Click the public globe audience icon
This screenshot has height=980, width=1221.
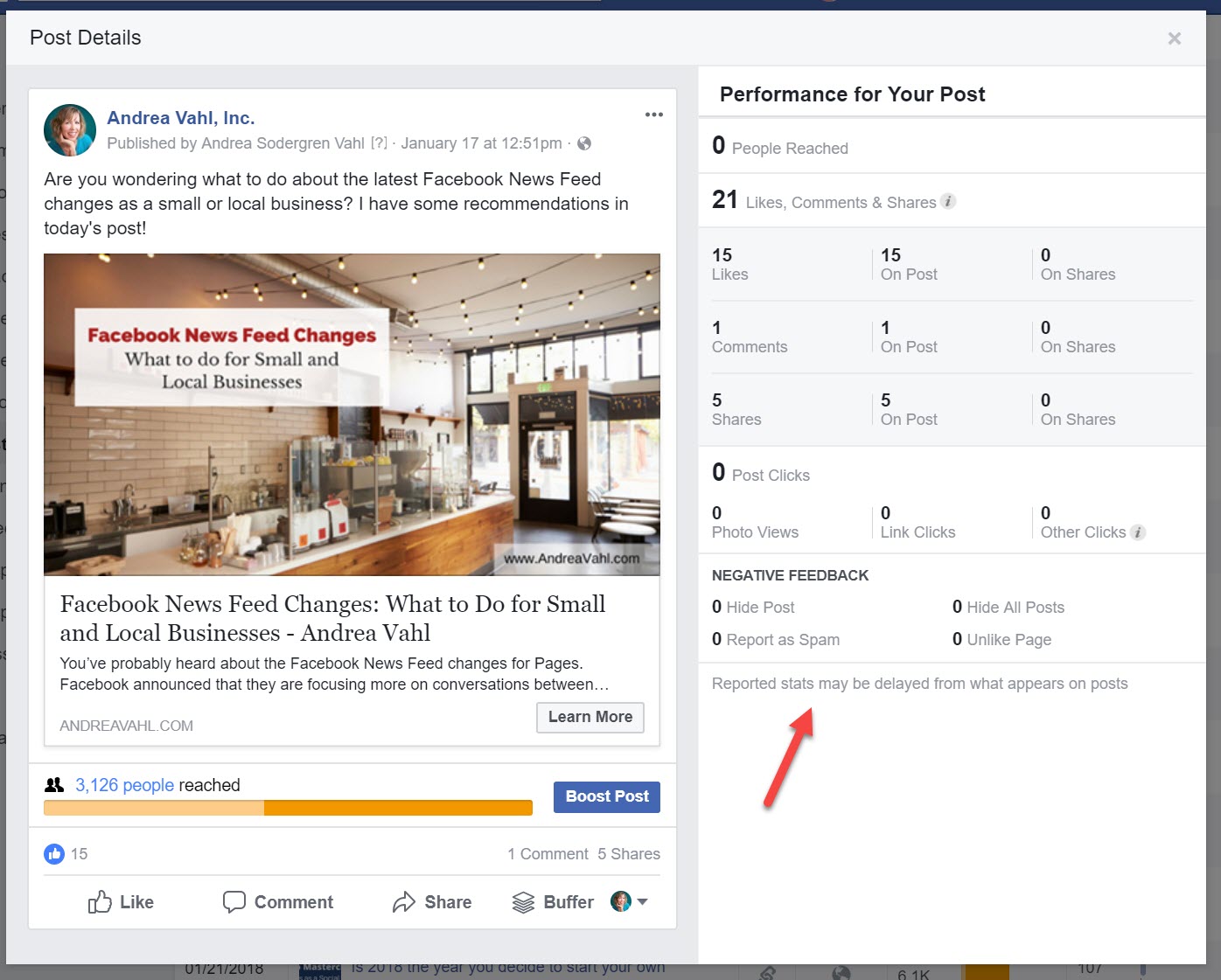[584, 143]
